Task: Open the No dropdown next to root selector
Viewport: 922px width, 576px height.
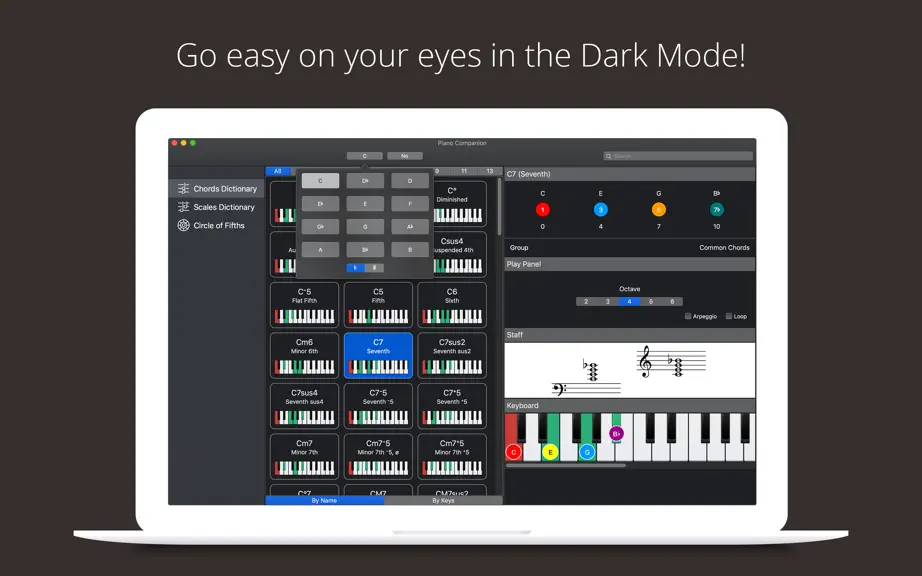Action: (405, 156)
